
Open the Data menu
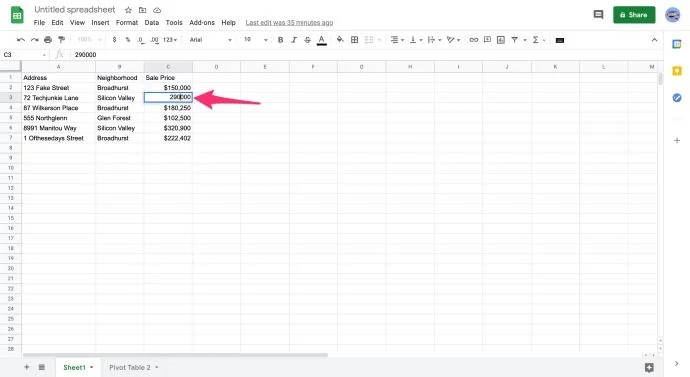(152, 22)
